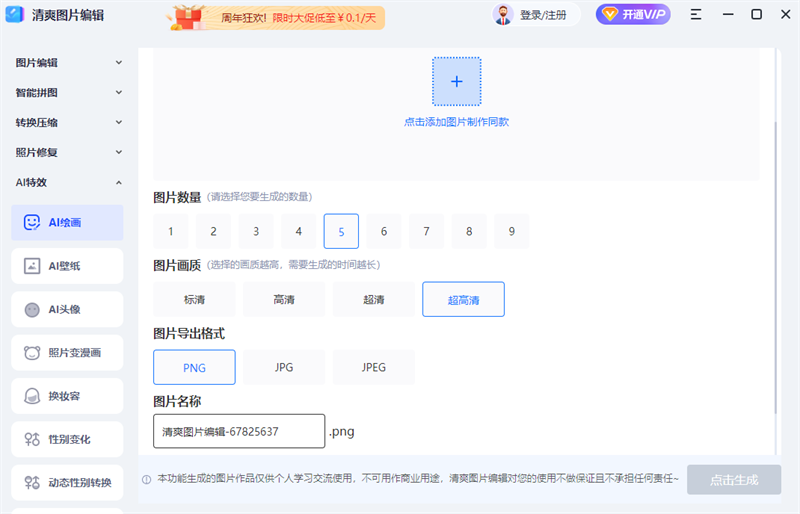Select the AI壁纸 picture icon
This screenshot has height=514, width=800.
[32, 266]
